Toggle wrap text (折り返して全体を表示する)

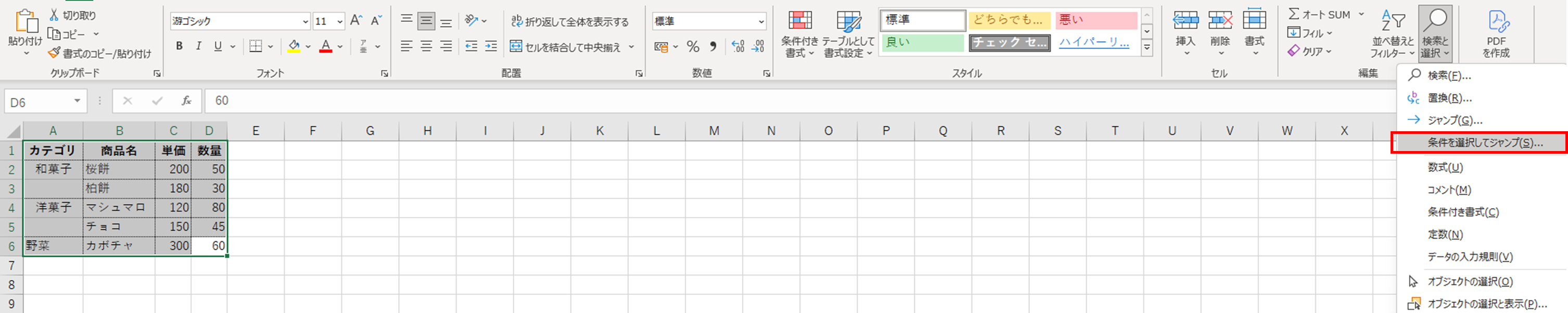570,21
